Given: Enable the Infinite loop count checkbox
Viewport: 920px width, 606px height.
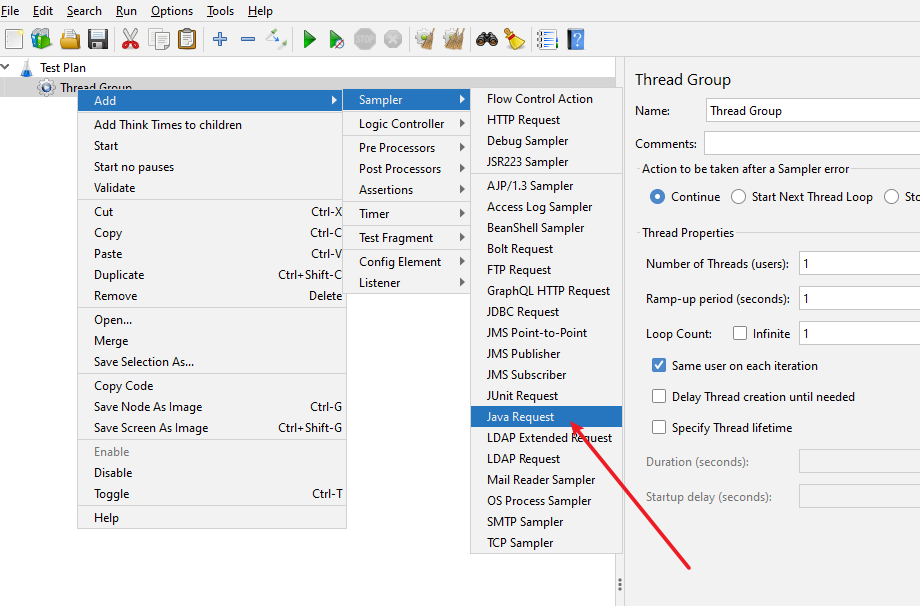Looking at the screenshot, I should pyautogui.click(x=740, y=334).
